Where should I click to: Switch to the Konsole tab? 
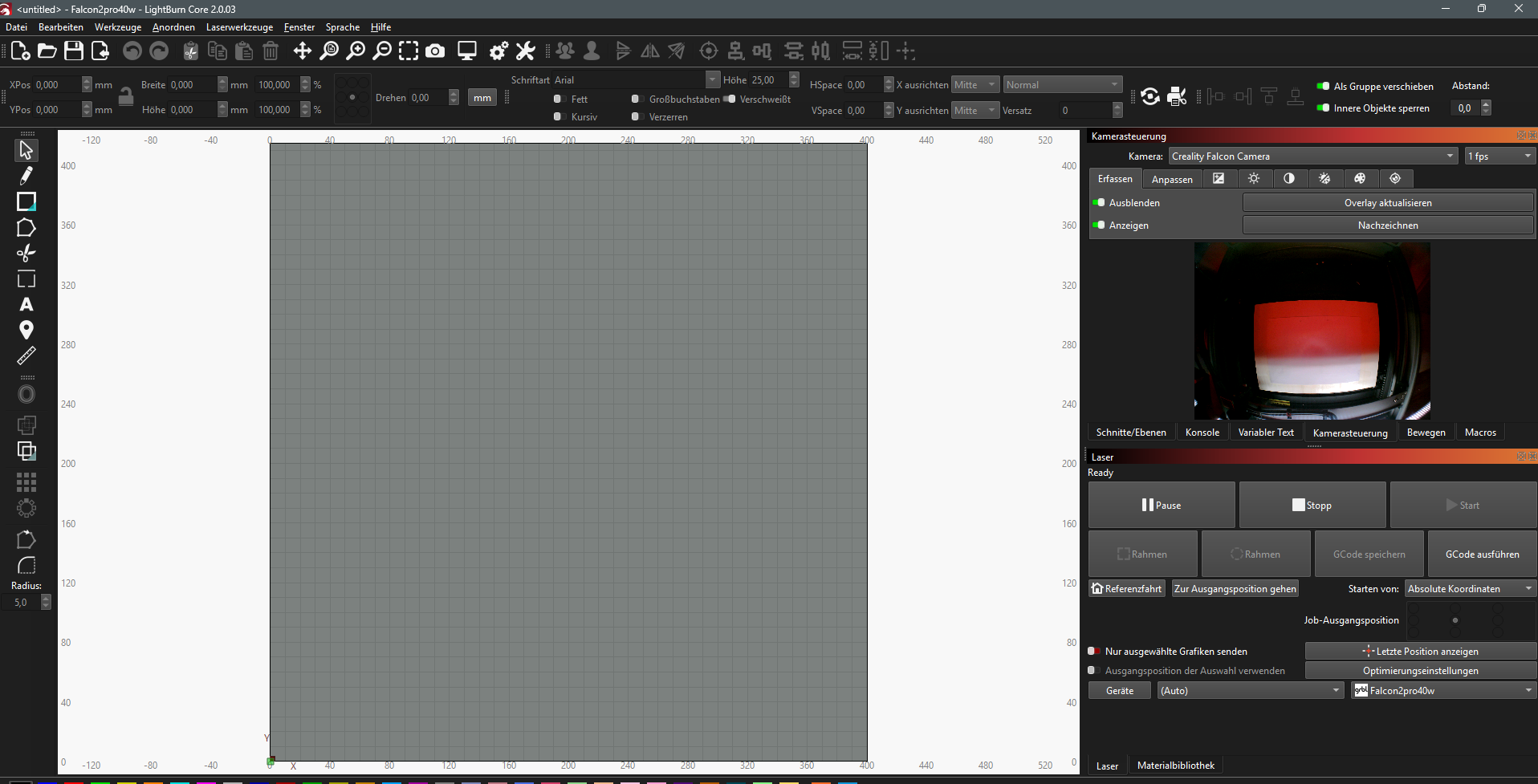[1202, 432]
